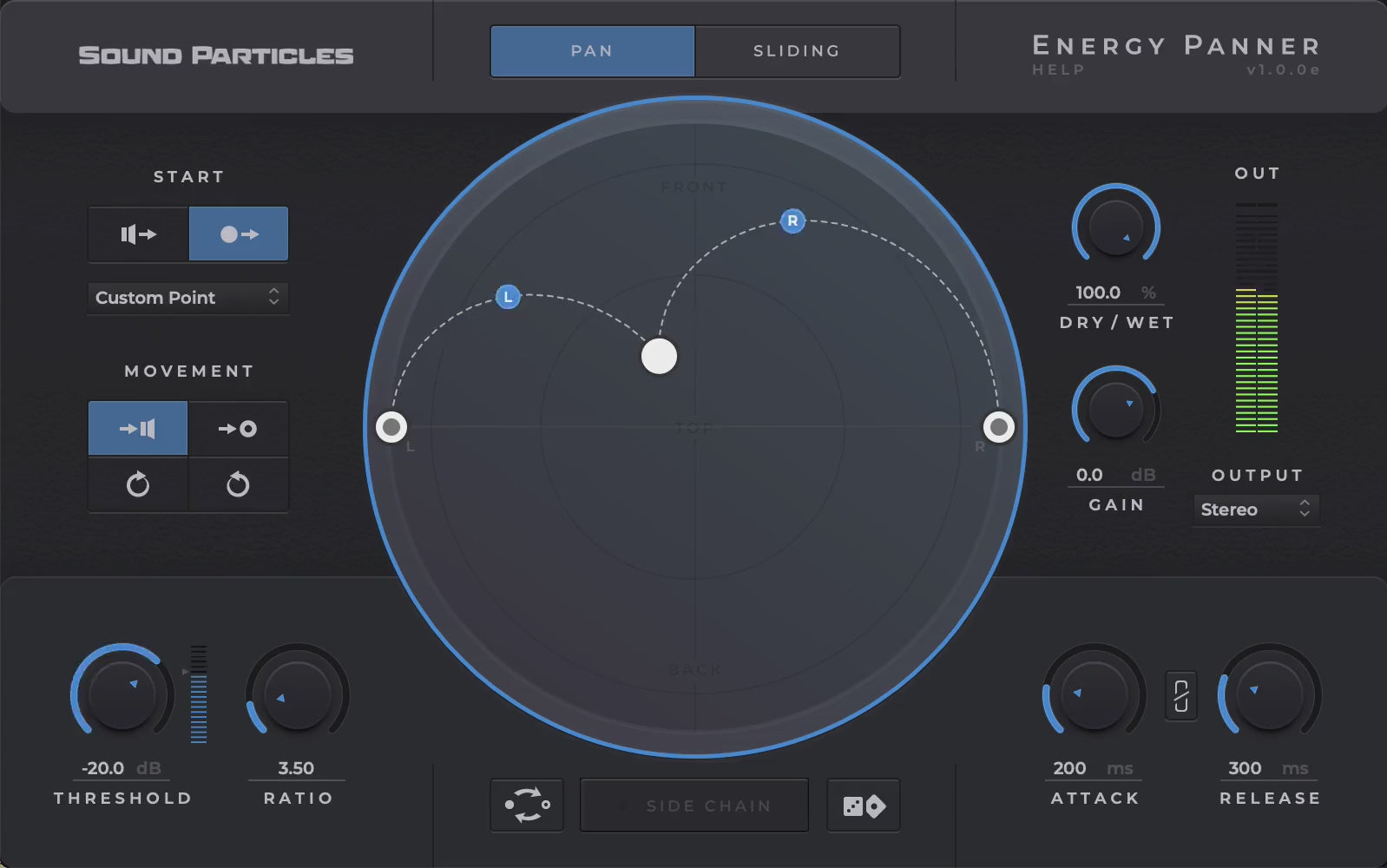The width and height of the screenshot is (1387, 868).
Task: Select counter-clockwise rotation movement
Action: click(x=238, y=484)
